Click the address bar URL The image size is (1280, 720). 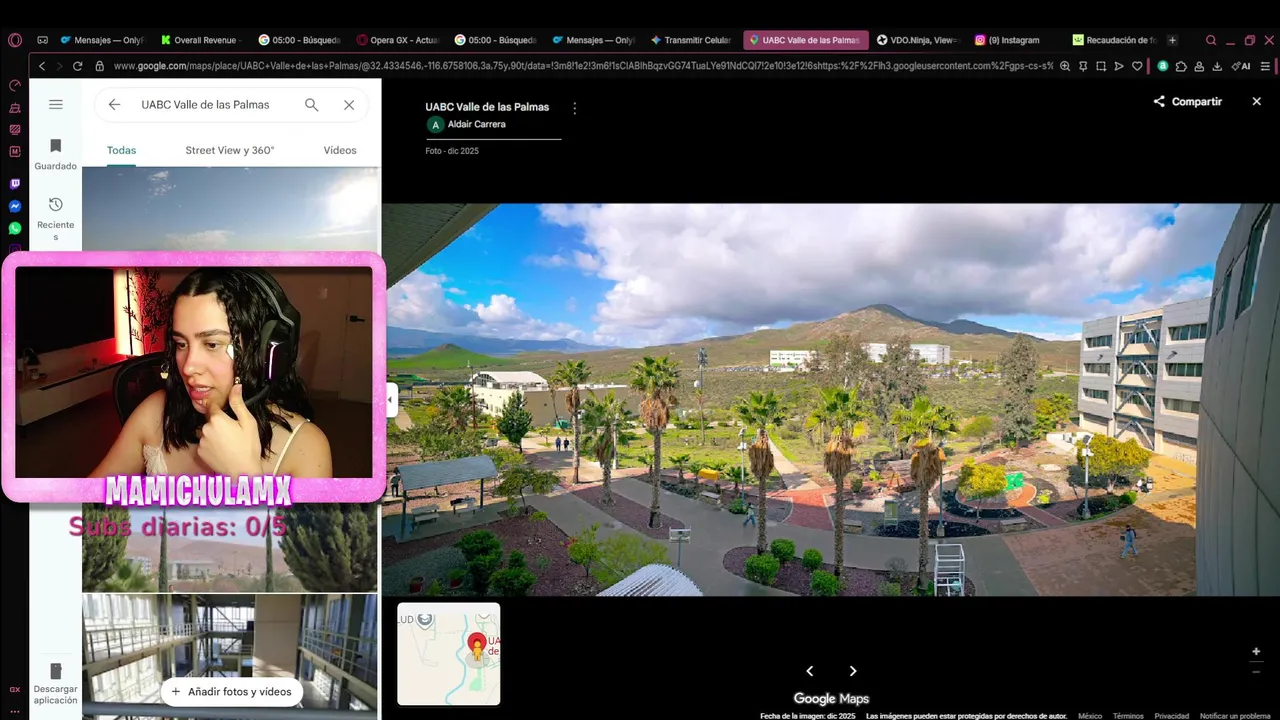583,66
